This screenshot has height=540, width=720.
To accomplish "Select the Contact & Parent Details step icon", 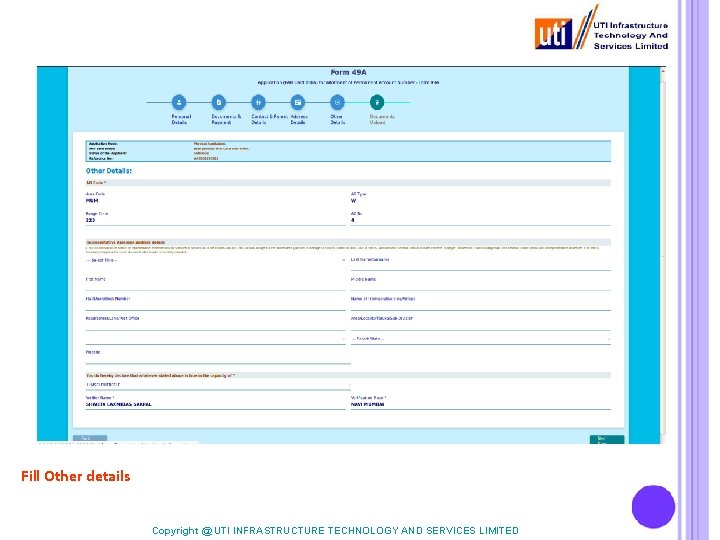I will point(258,102).
